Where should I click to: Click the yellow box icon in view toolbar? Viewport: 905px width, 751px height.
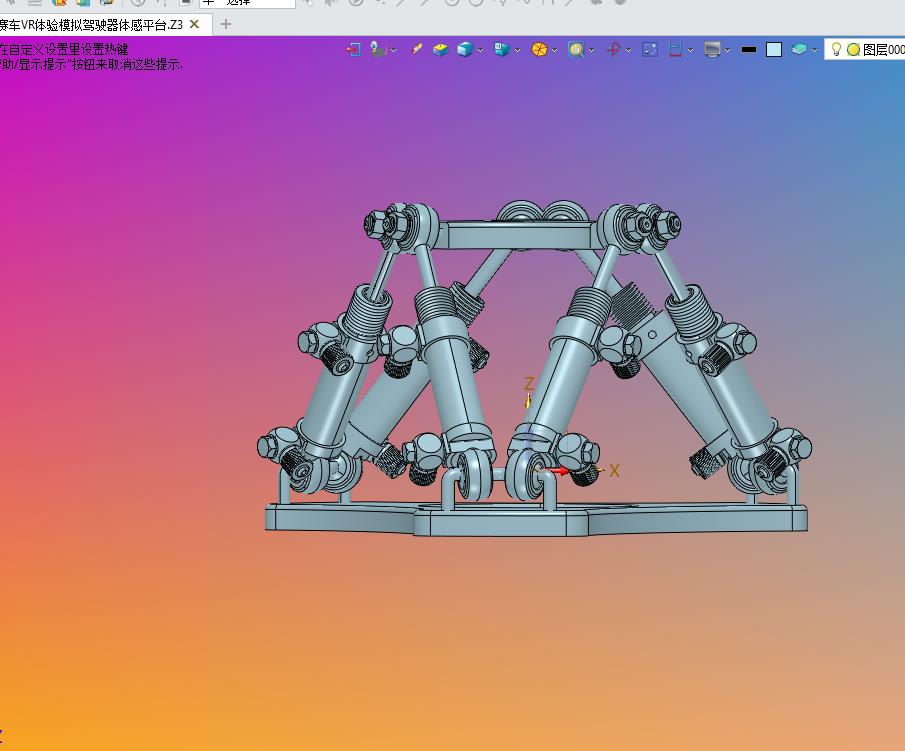[x=440, y=49]
